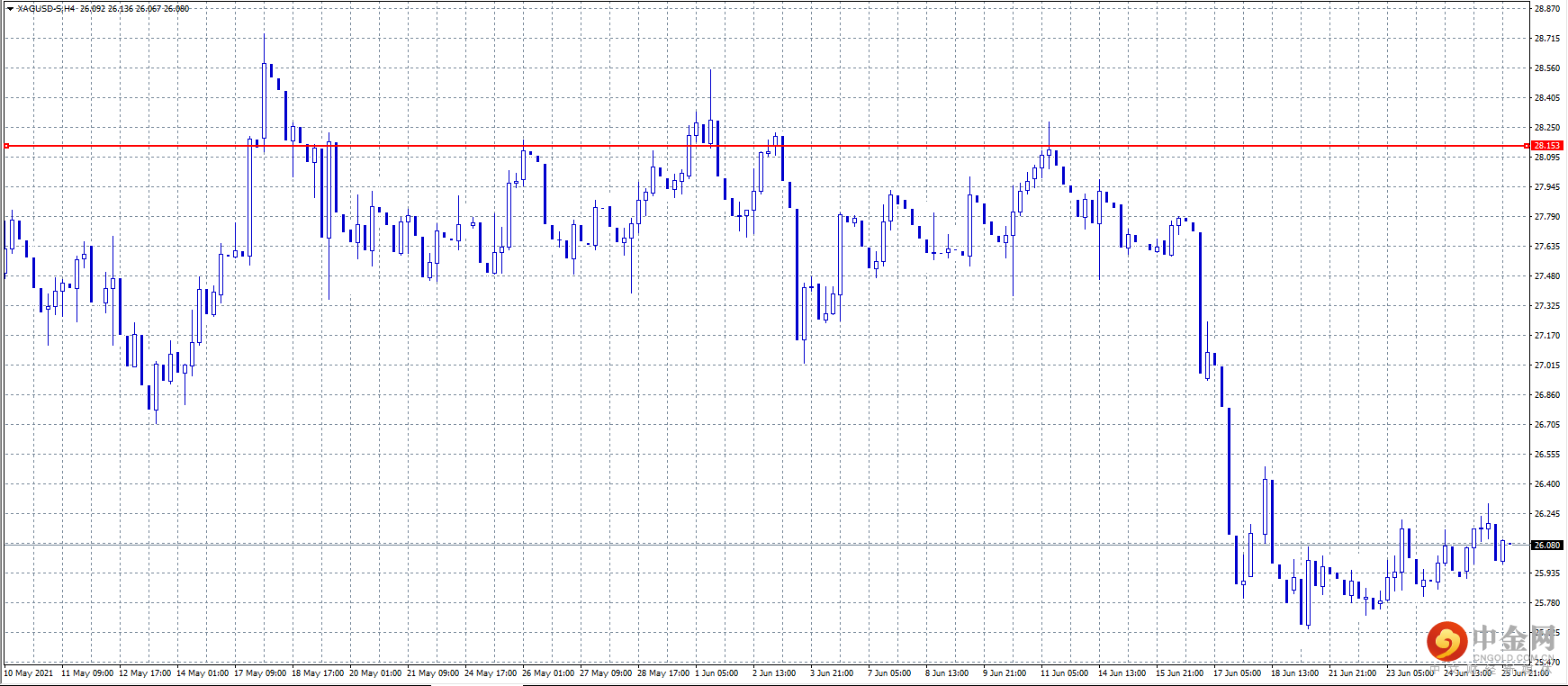Click the 14 Jun 13:00 time label

point(1122,672)
